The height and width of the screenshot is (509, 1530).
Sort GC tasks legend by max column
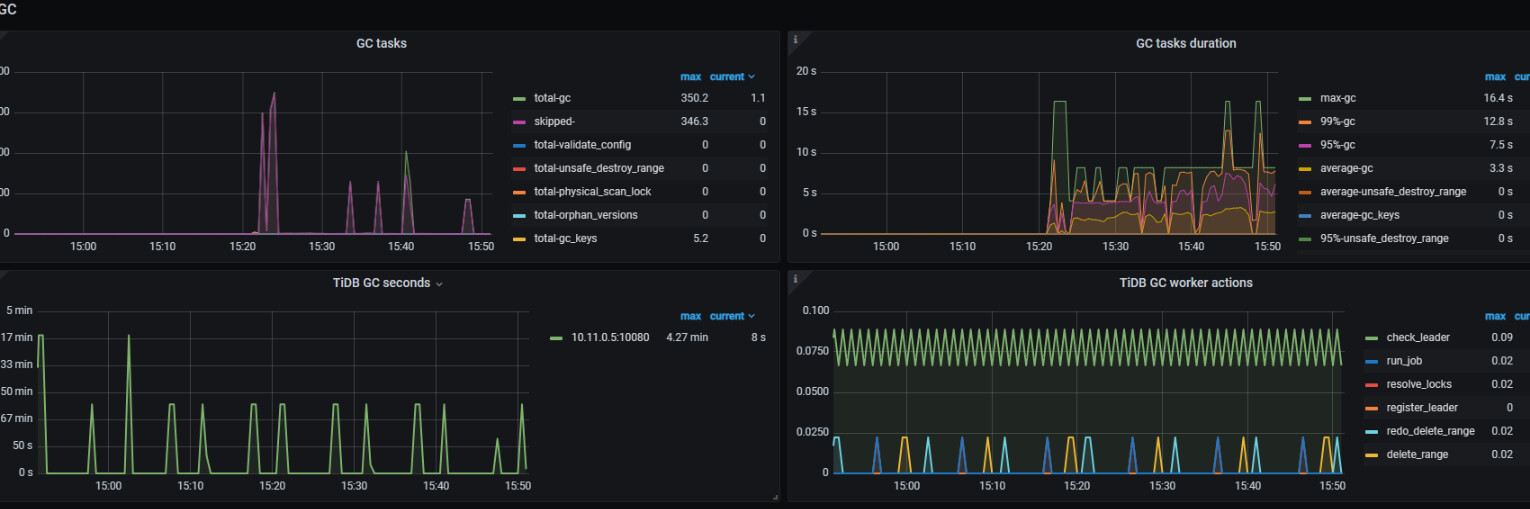tap(690, 77)
